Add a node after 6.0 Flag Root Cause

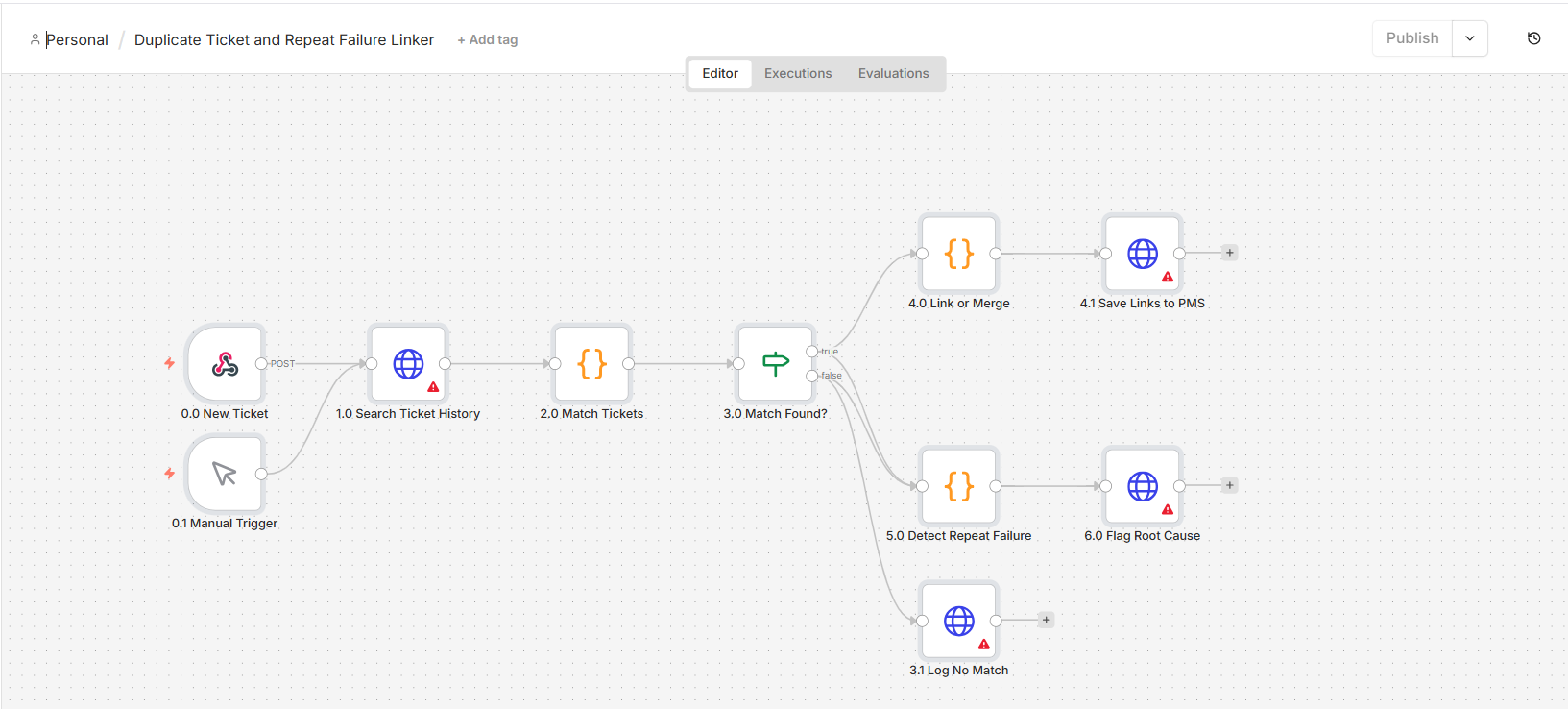(x=1229, y=485)
